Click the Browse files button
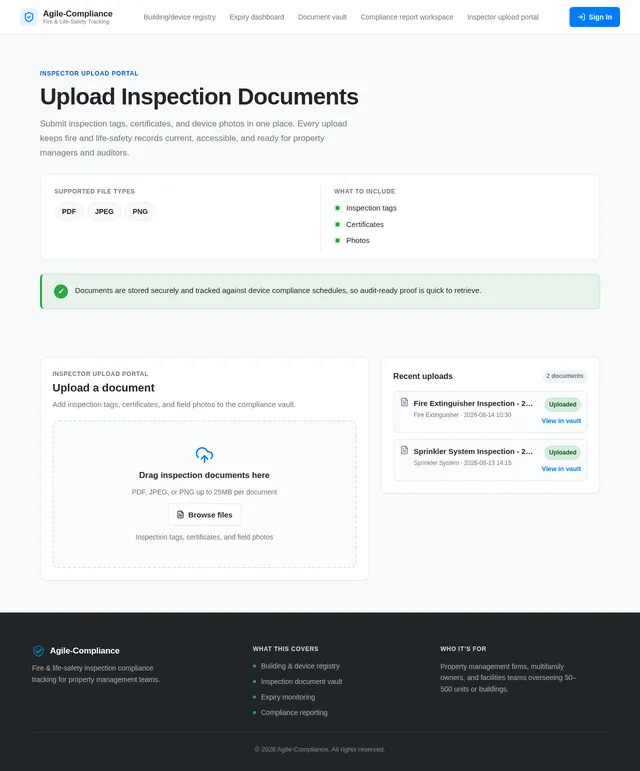This screenshot has width=640, height=771. [x=204, y=515]
